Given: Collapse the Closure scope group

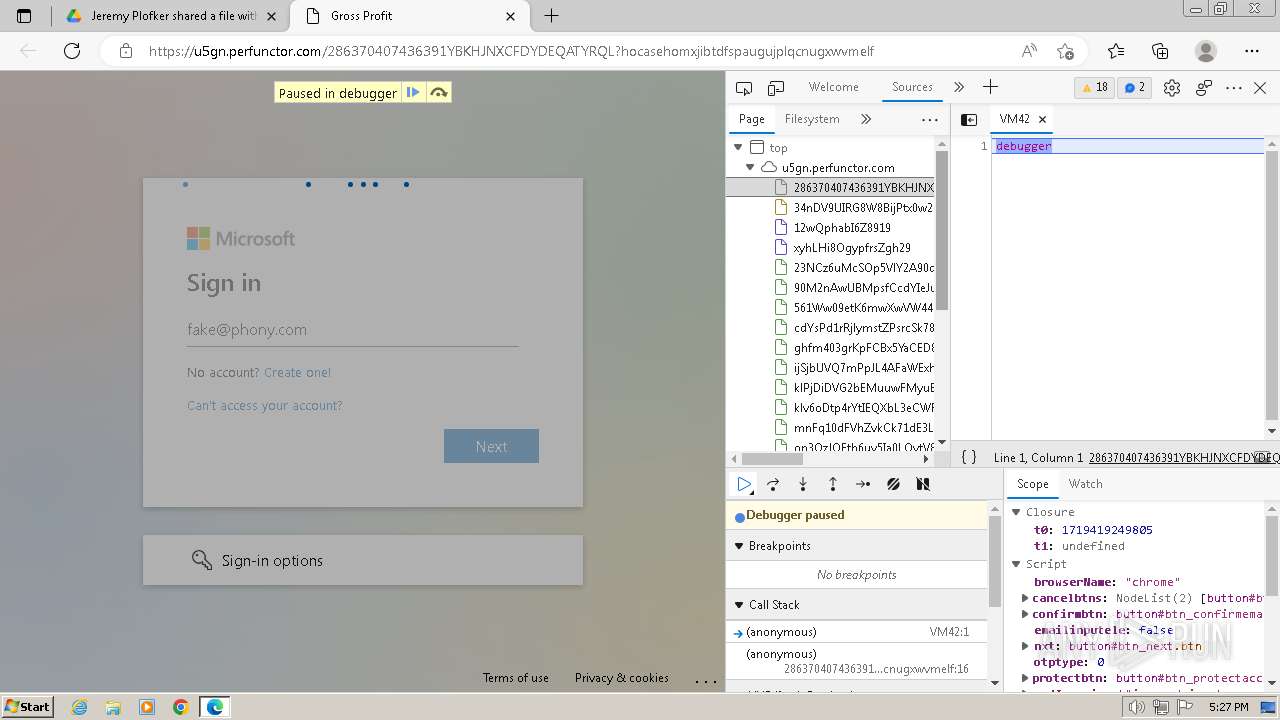Looking at the screenshot, I should tap(1016, 512).
